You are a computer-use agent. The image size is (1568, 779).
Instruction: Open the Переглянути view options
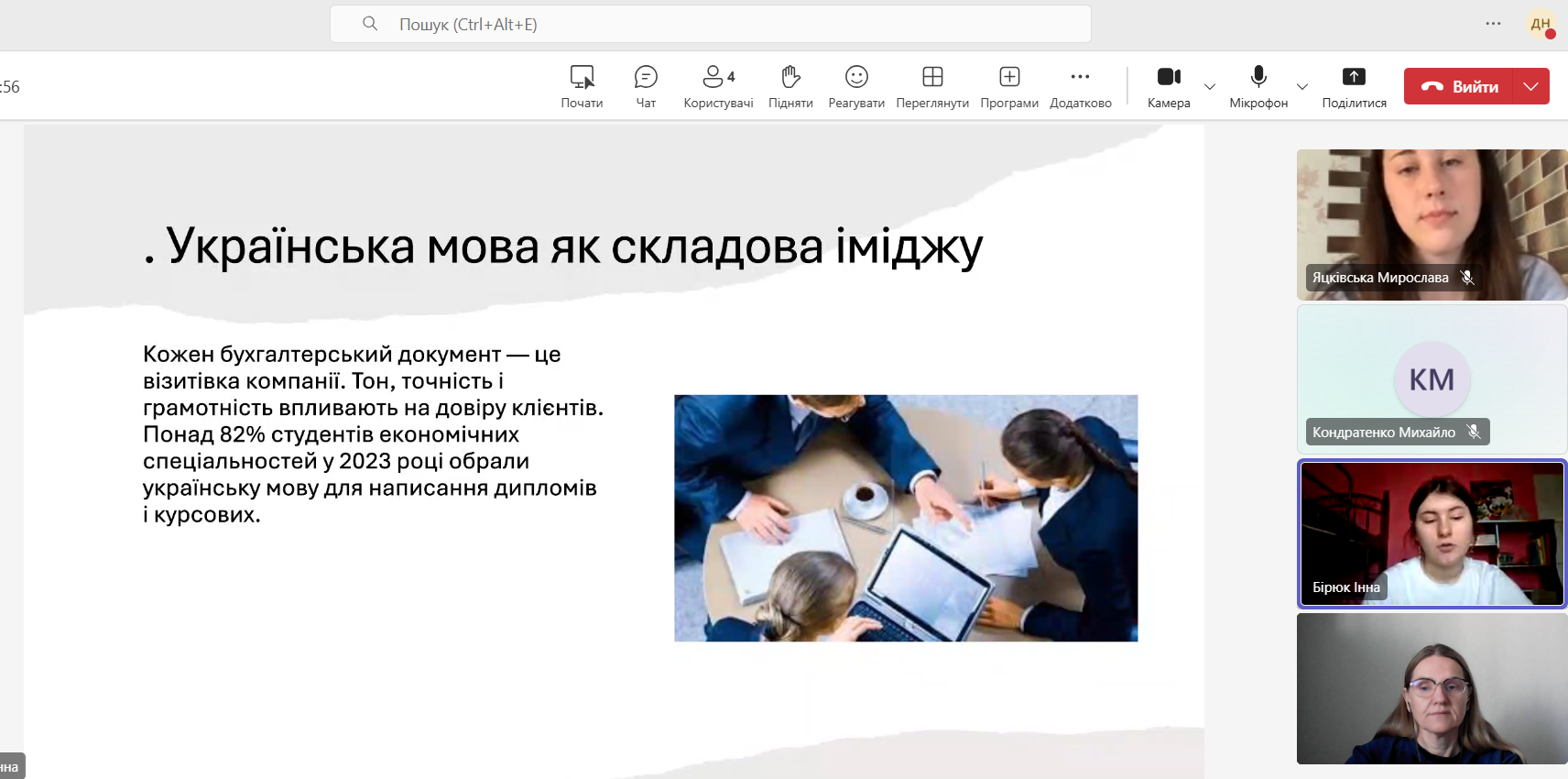pos(932,86)
